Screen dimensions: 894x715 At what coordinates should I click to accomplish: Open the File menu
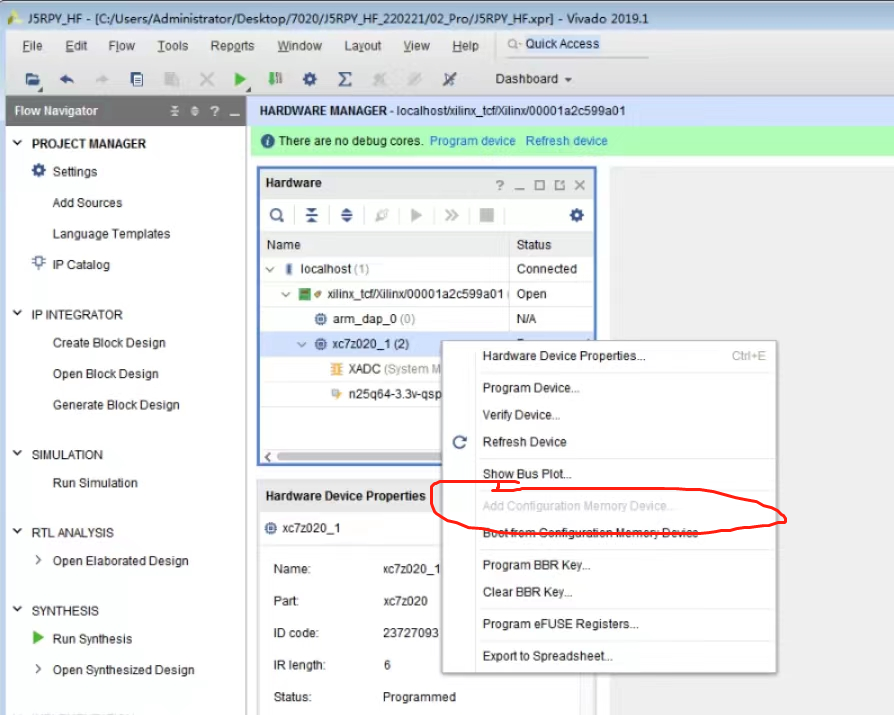32,46
